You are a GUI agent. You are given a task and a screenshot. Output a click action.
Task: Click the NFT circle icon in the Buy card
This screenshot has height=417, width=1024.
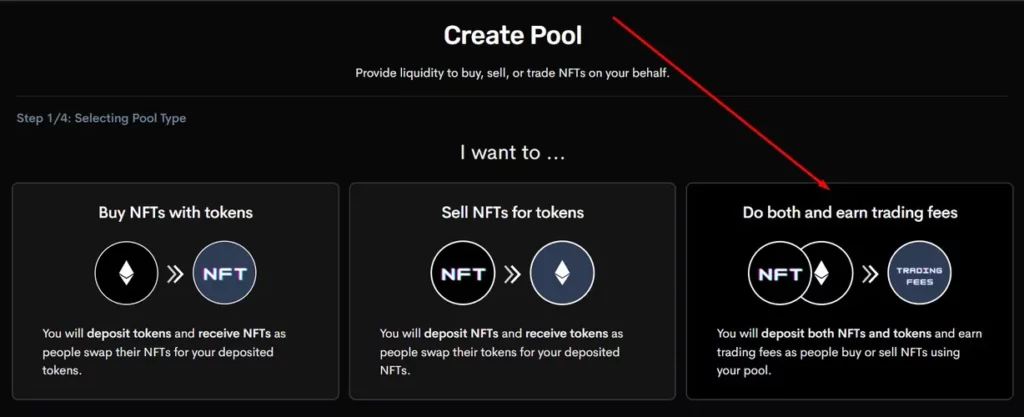[225, 273]
